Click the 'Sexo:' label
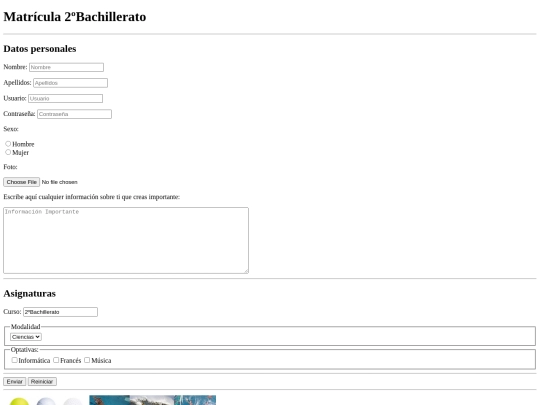The image size is (540, 405). (x=11, y=129)
